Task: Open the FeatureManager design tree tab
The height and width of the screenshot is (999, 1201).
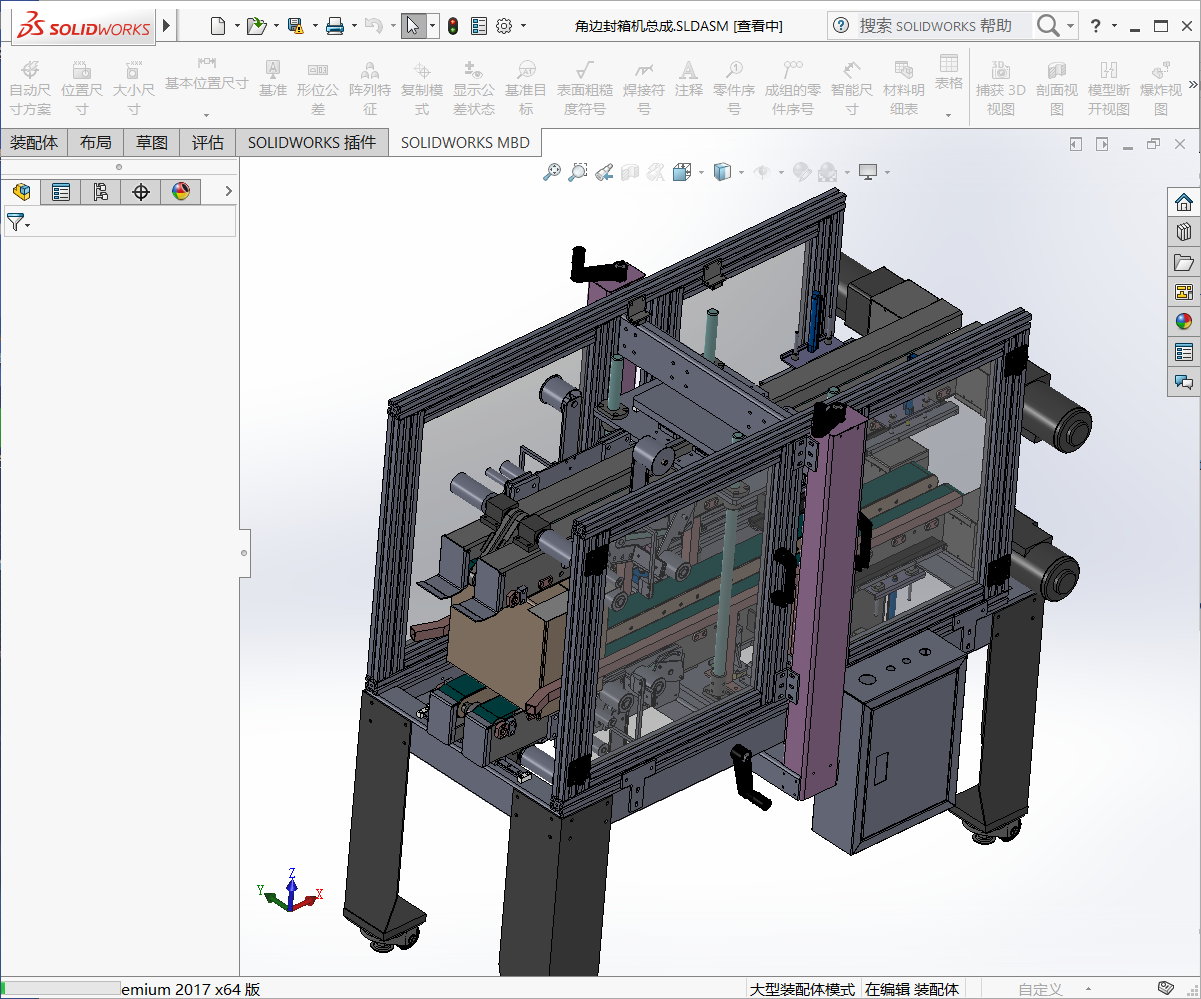Action: (x=21, y=192)
